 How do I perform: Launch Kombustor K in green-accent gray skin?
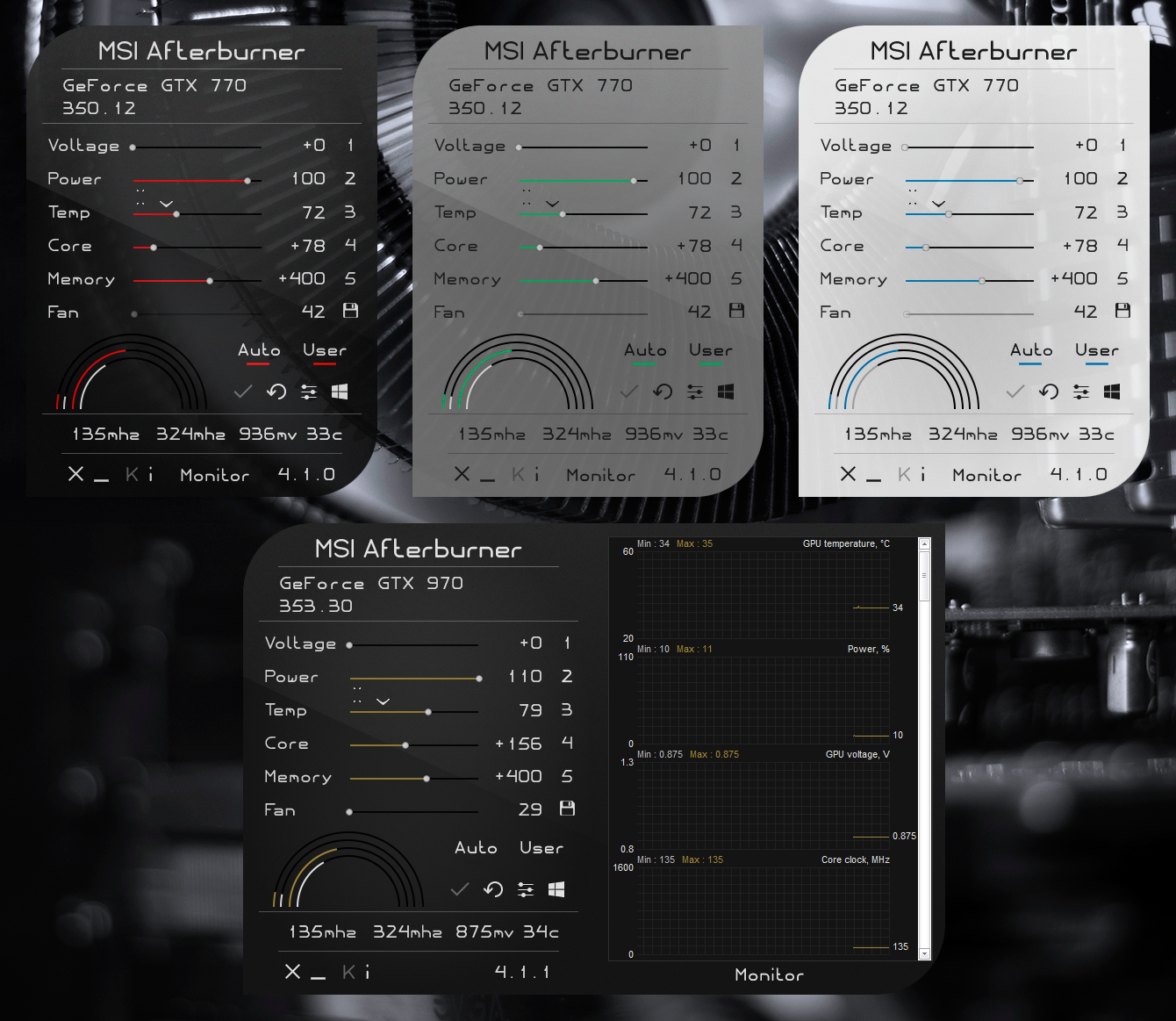tap(518, 474)
